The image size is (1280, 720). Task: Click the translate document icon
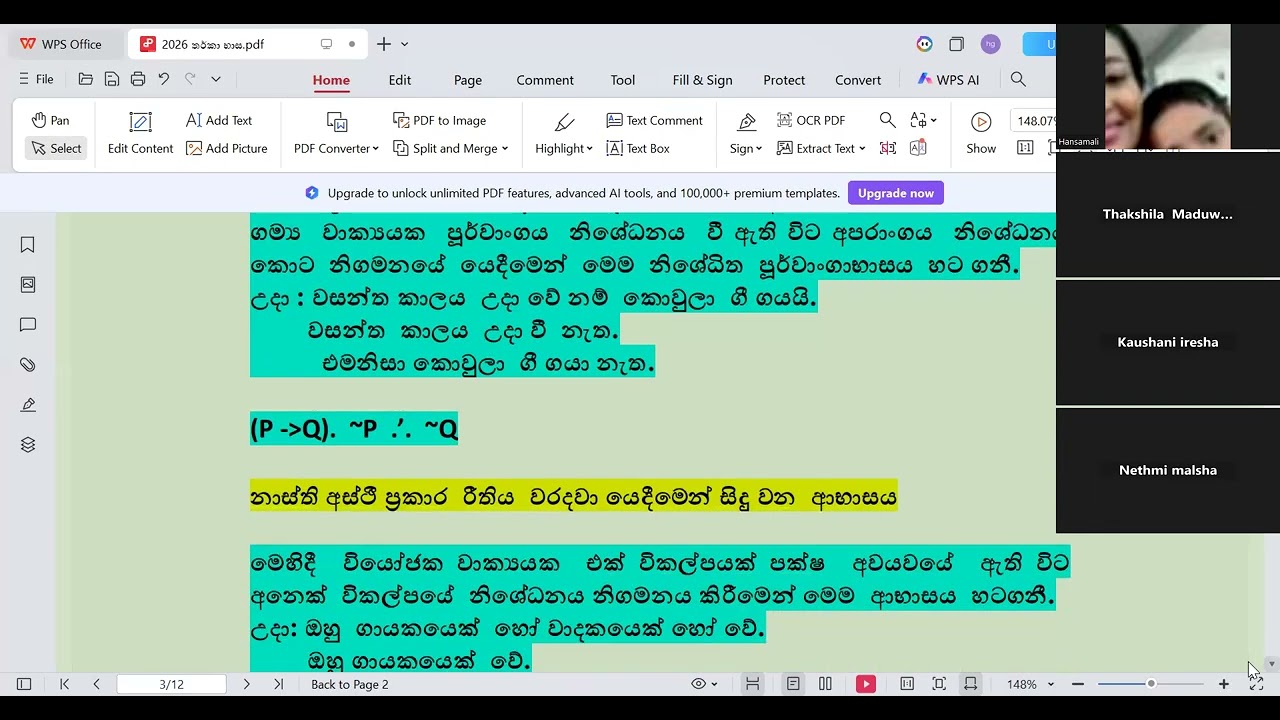coord(918,148)
